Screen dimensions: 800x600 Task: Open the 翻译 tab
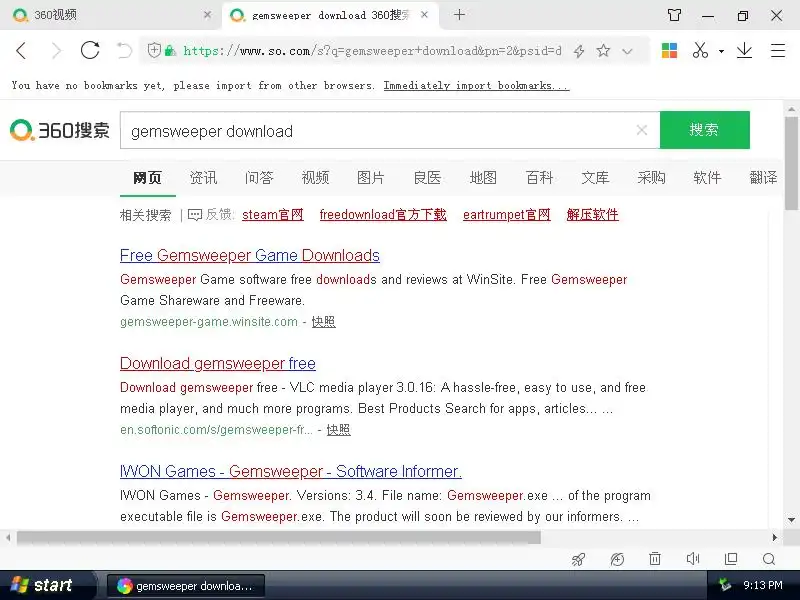(x=763, y=178)
